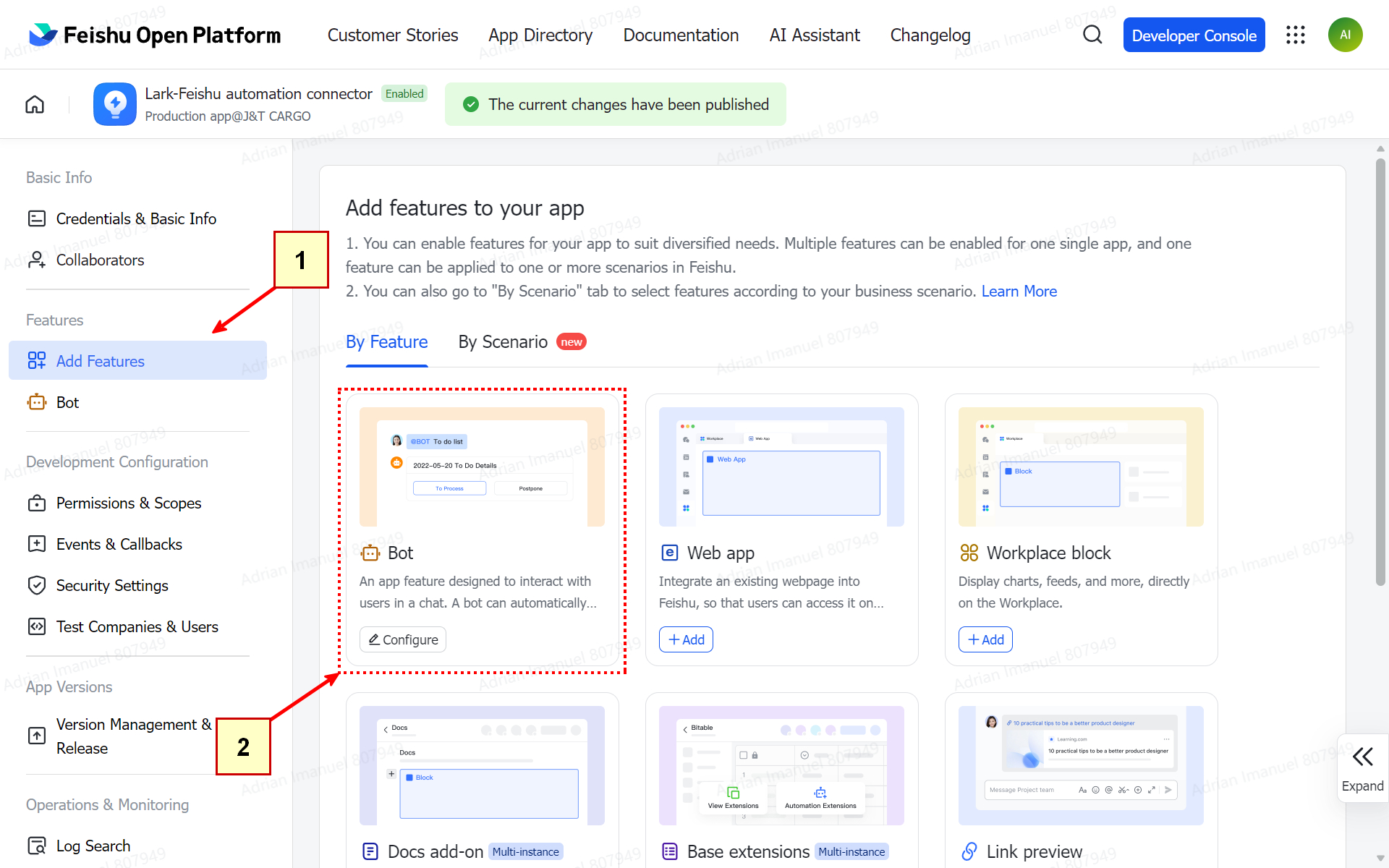Viewport: 1389px width, 868px height.
Task: Click the Multi-instance tag on Docs add-on
Action: pyautogui.click(x=526, y=851)
